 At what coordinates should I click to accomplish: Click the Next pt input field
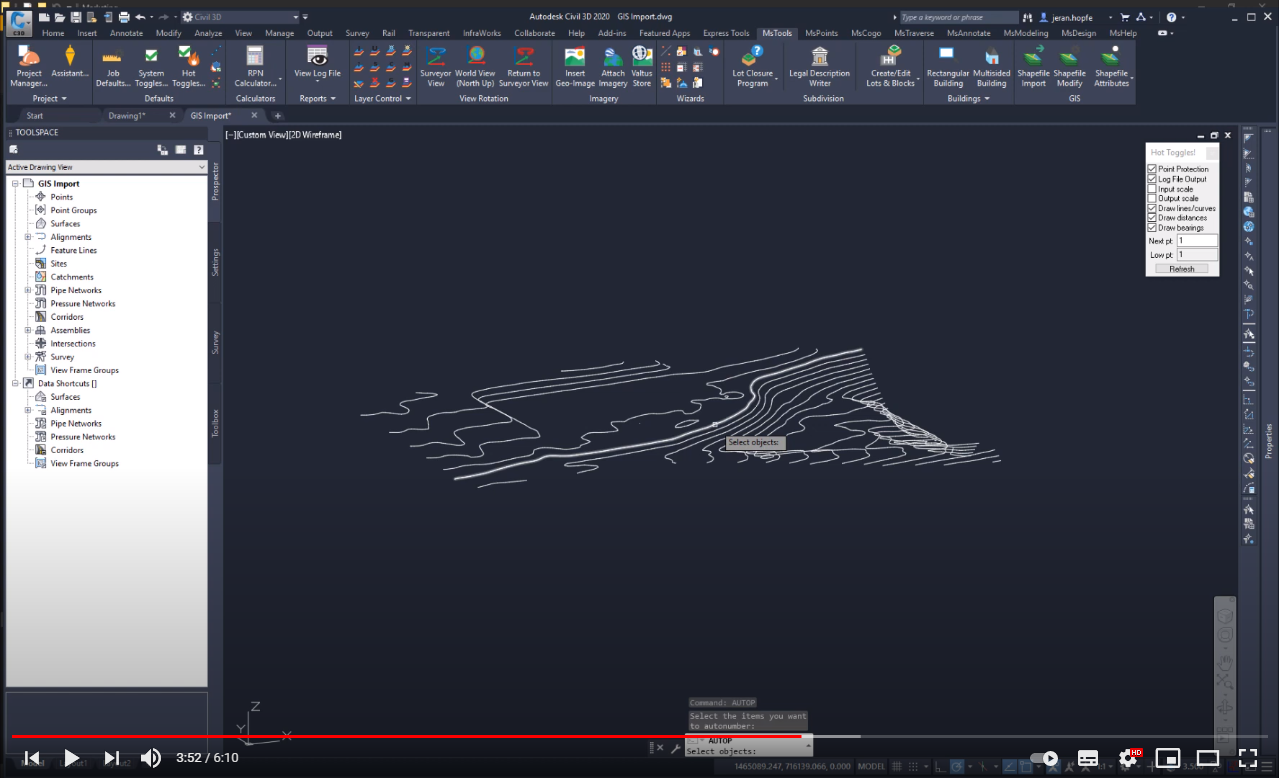(1196, 241)
